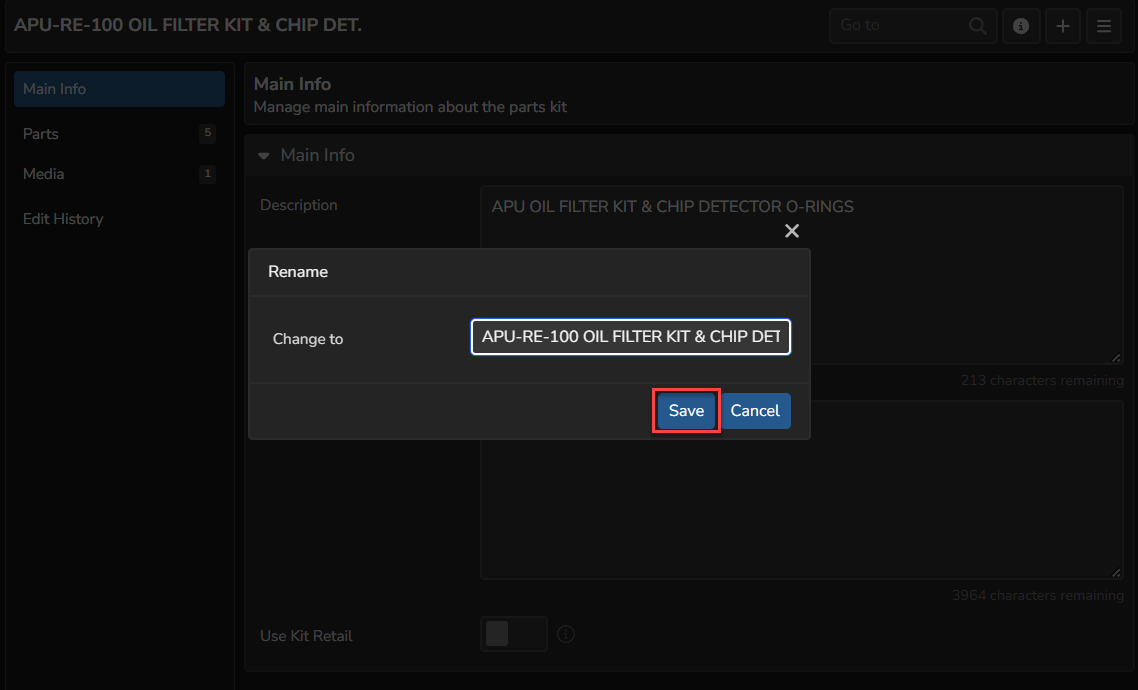Click the Media count badge showing 1
Viewport: 1138px width, 690px height.
(x=207, y=173)
